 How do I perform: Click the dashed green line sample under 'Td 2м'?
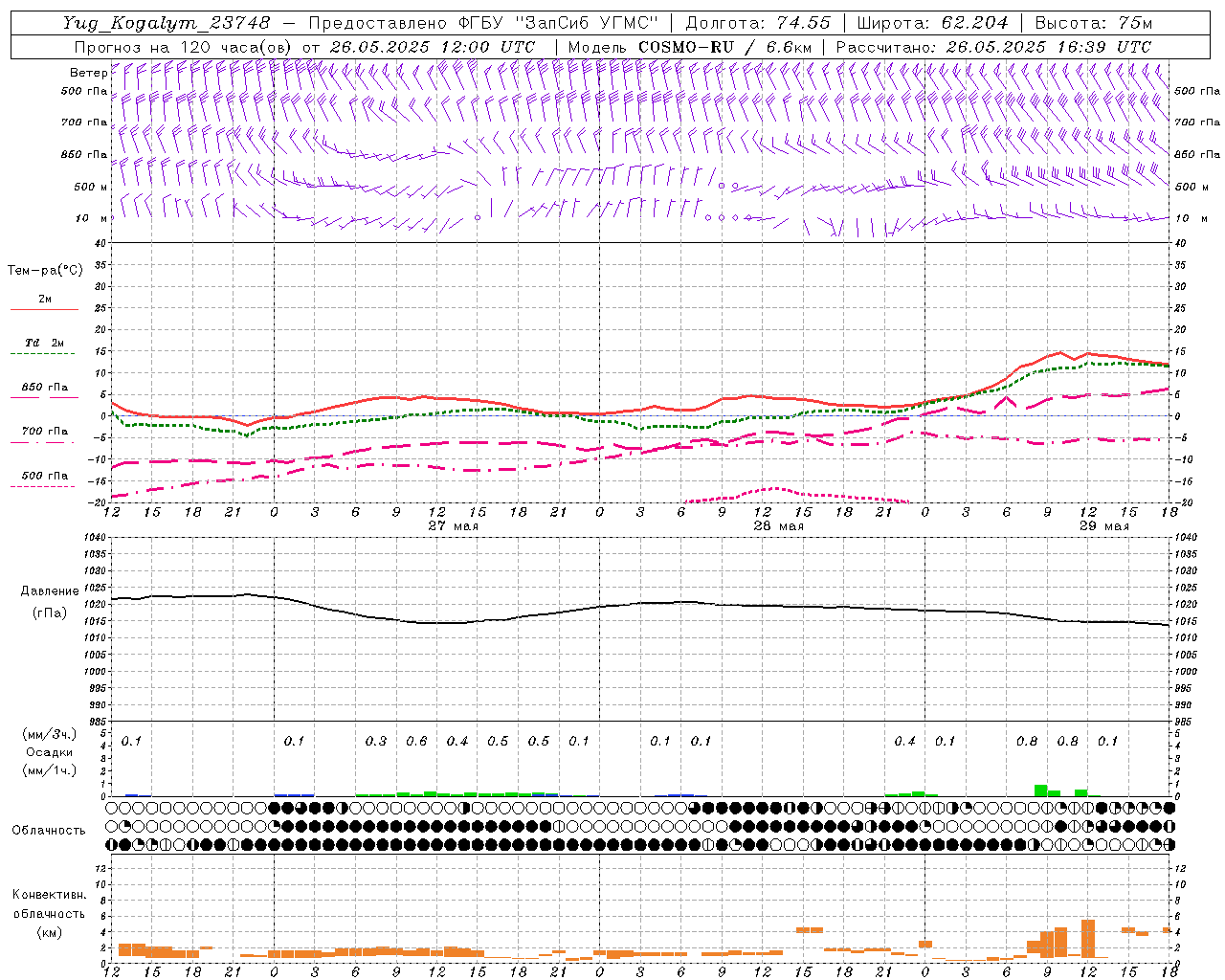click(43, 354)
